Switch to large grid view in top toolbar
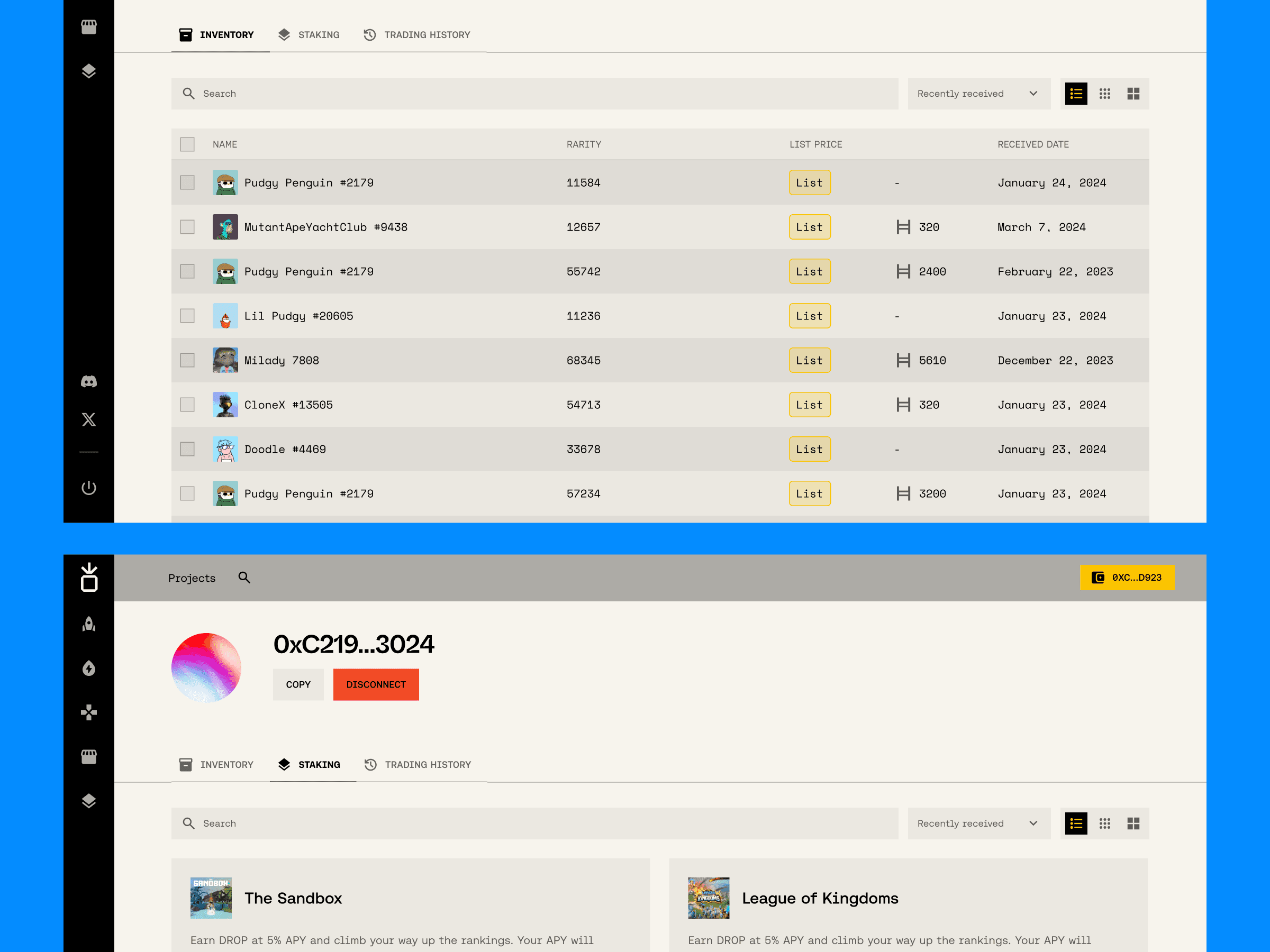 click(1133, 94)
